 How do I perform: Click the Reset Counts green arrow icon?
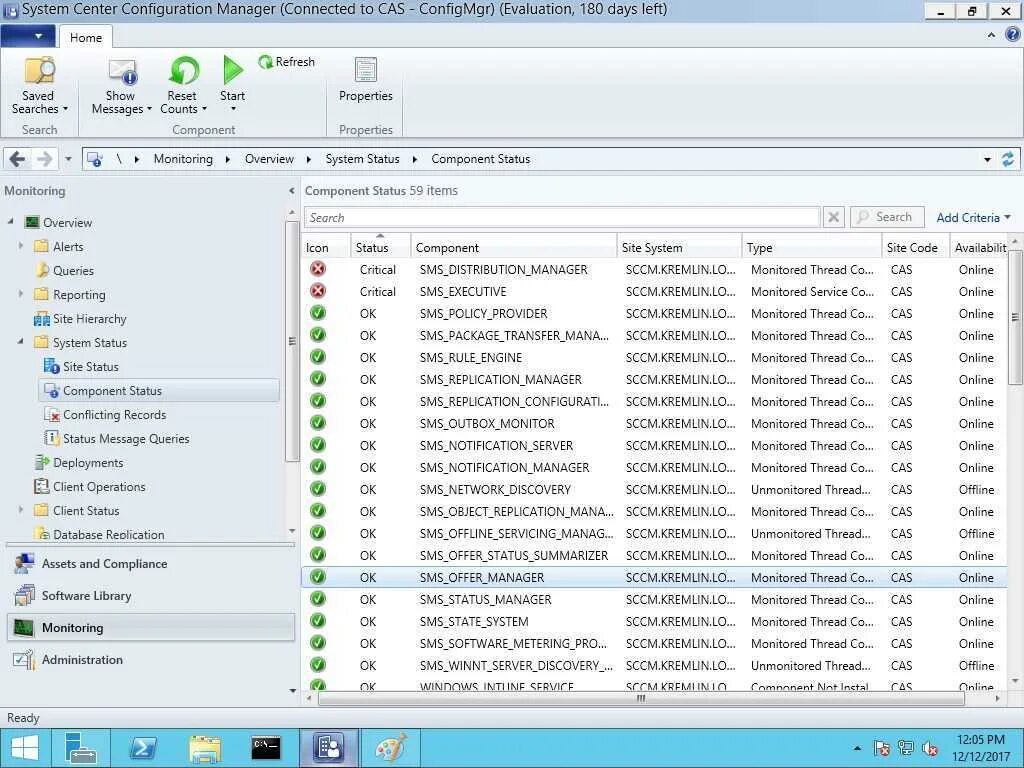(x=184, y=71)
